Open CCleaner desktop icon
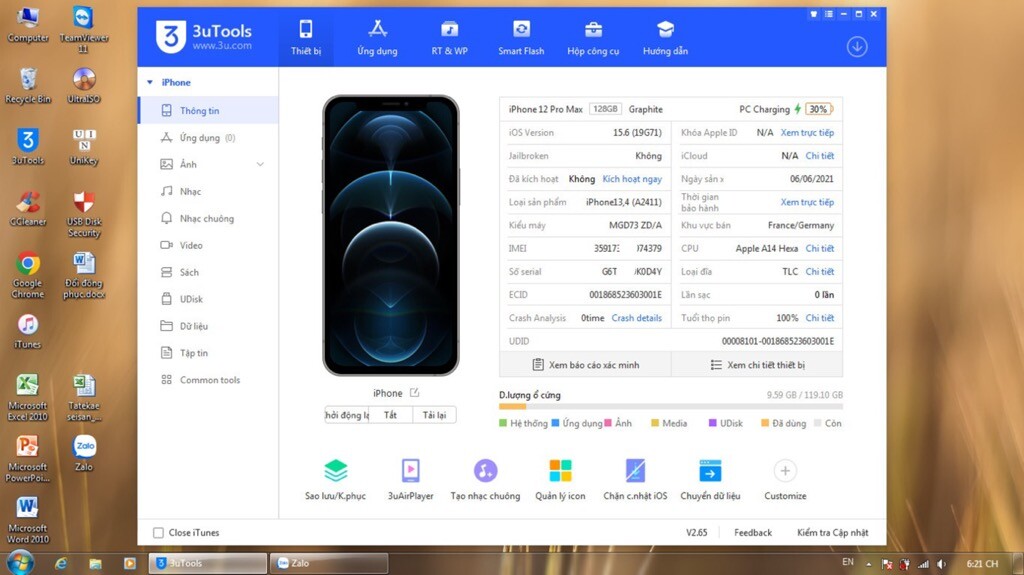Screen dimensions: 1024x575 coord(27,208)
